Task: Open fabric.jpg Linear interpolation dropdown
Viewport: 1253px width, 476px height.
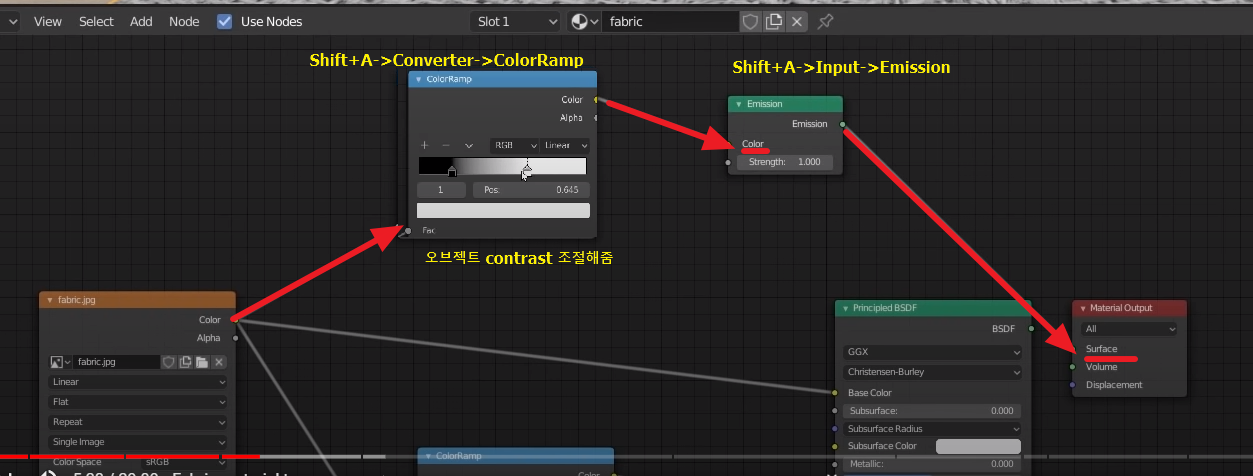Action: (x=137, y=382)
